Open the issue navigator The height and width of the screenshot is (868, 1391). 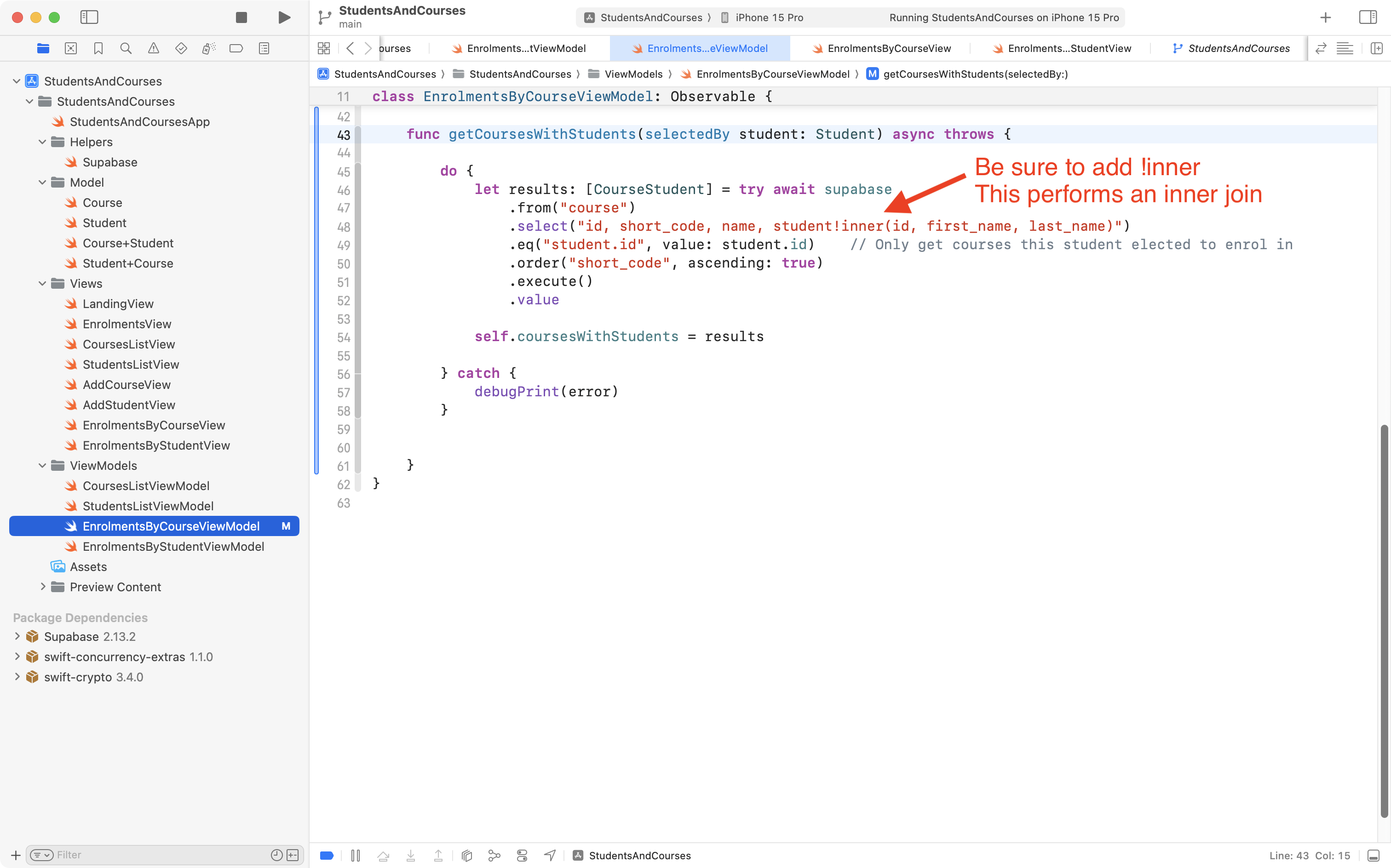[153, 48]
